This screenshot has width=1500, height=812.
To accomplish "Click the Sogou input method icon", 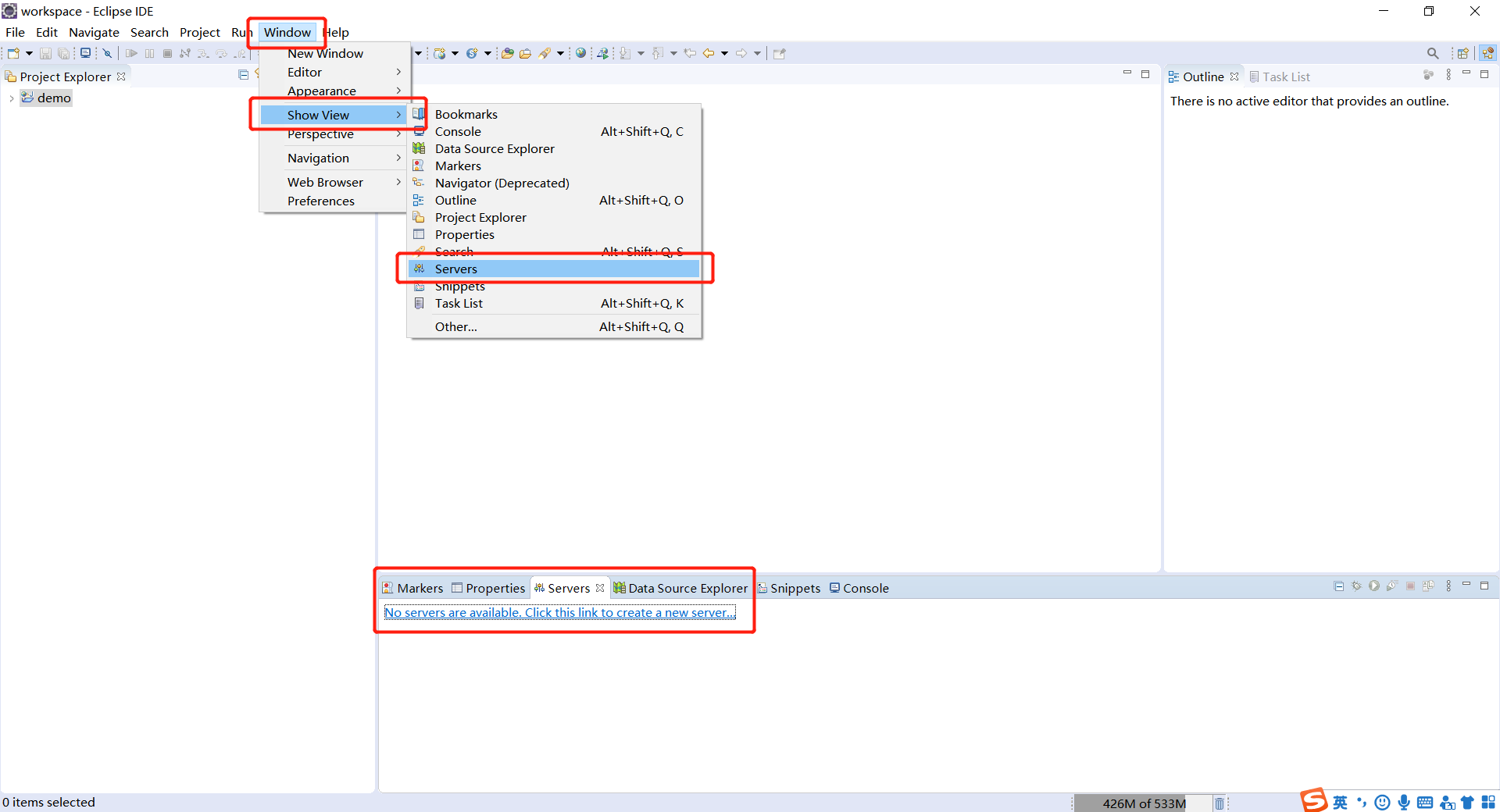I will [x=1314, y=800].
